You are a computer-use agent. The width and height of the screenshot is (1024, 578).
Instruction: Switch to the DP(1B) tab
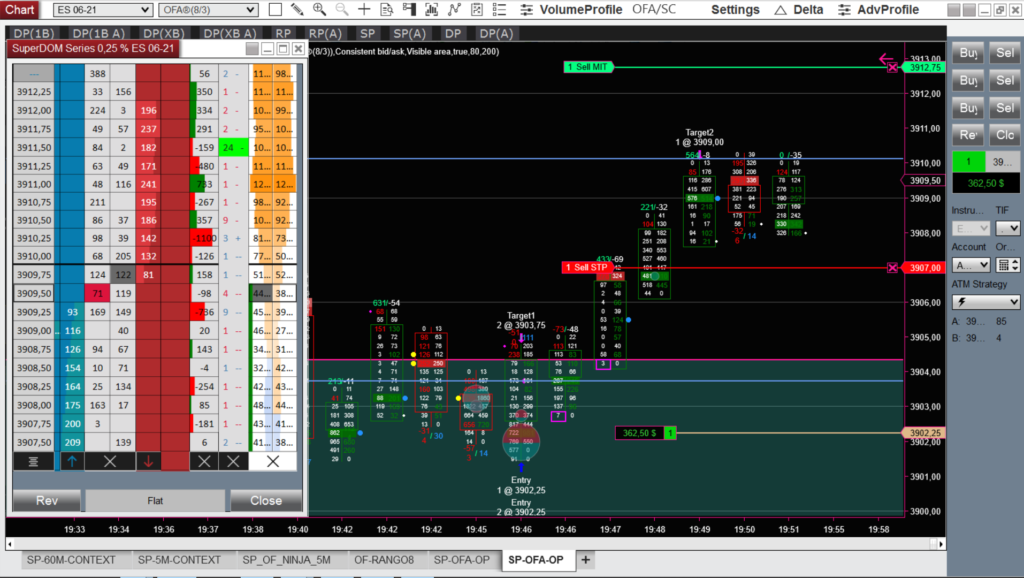34,33
